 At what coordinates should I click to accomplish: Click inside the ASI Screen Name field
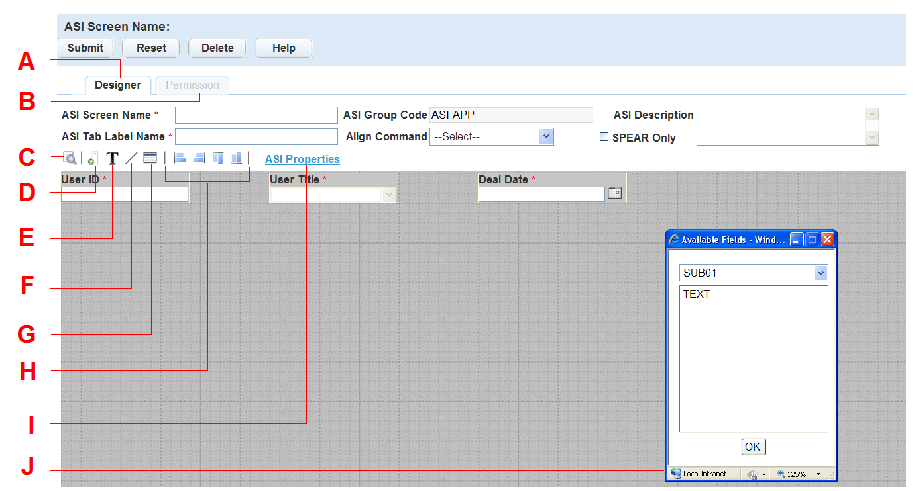click(x=256, y=115)
